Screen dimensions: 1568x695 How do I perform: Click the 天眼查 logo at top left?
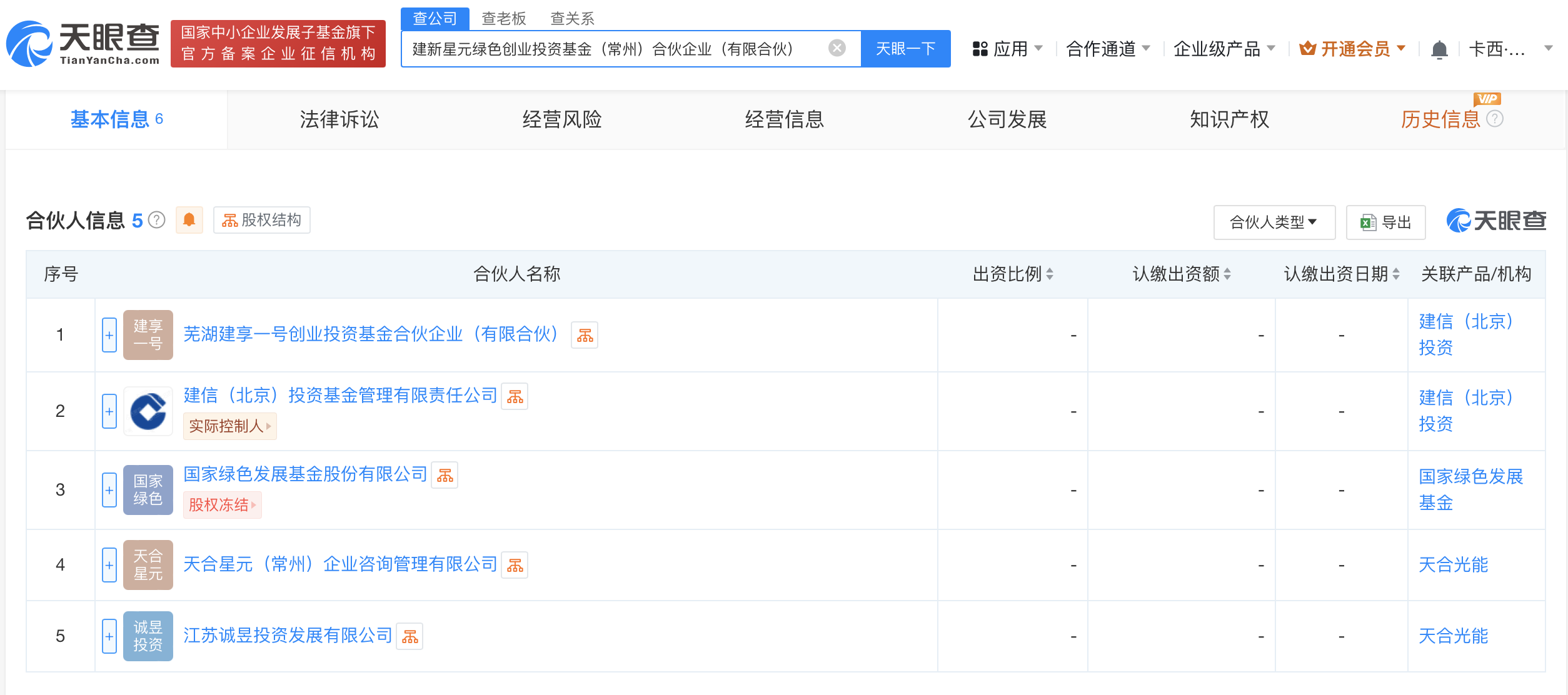coord(83,44)
